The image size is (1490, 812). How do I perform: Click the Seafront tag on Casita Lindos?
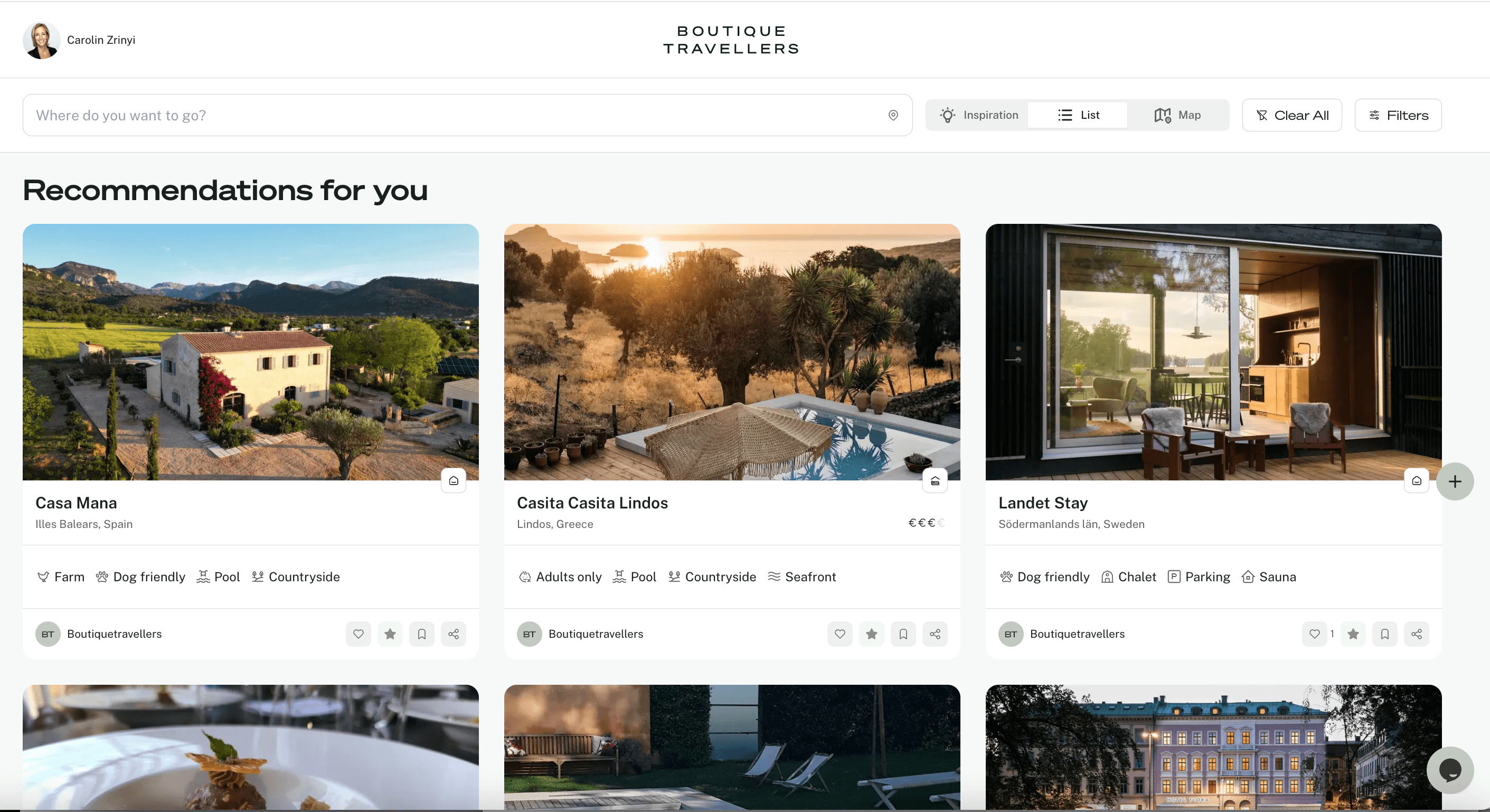pos(801,577)
